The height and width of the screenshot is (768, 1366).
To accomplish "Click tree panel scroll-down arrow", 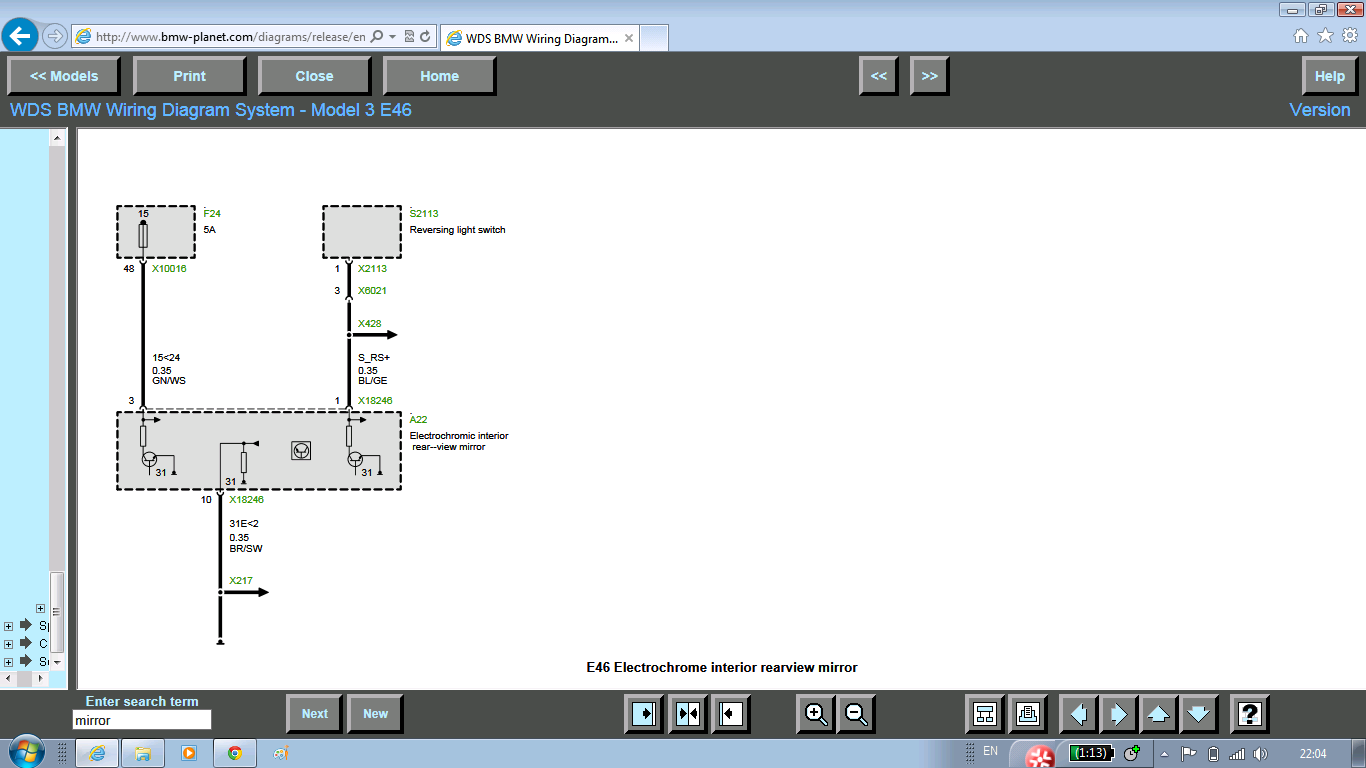I will pos(57,662).
